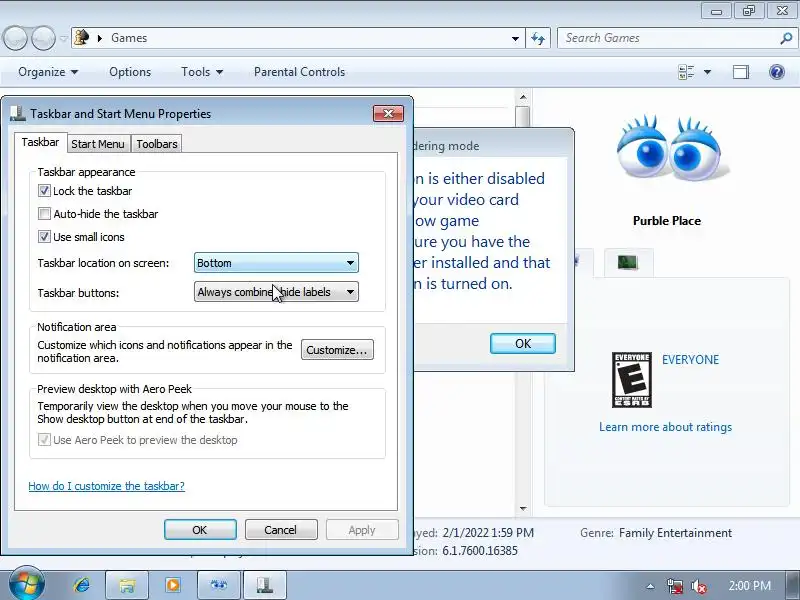
Task: Uncheck Use small icons
Action: coord(44,237)
